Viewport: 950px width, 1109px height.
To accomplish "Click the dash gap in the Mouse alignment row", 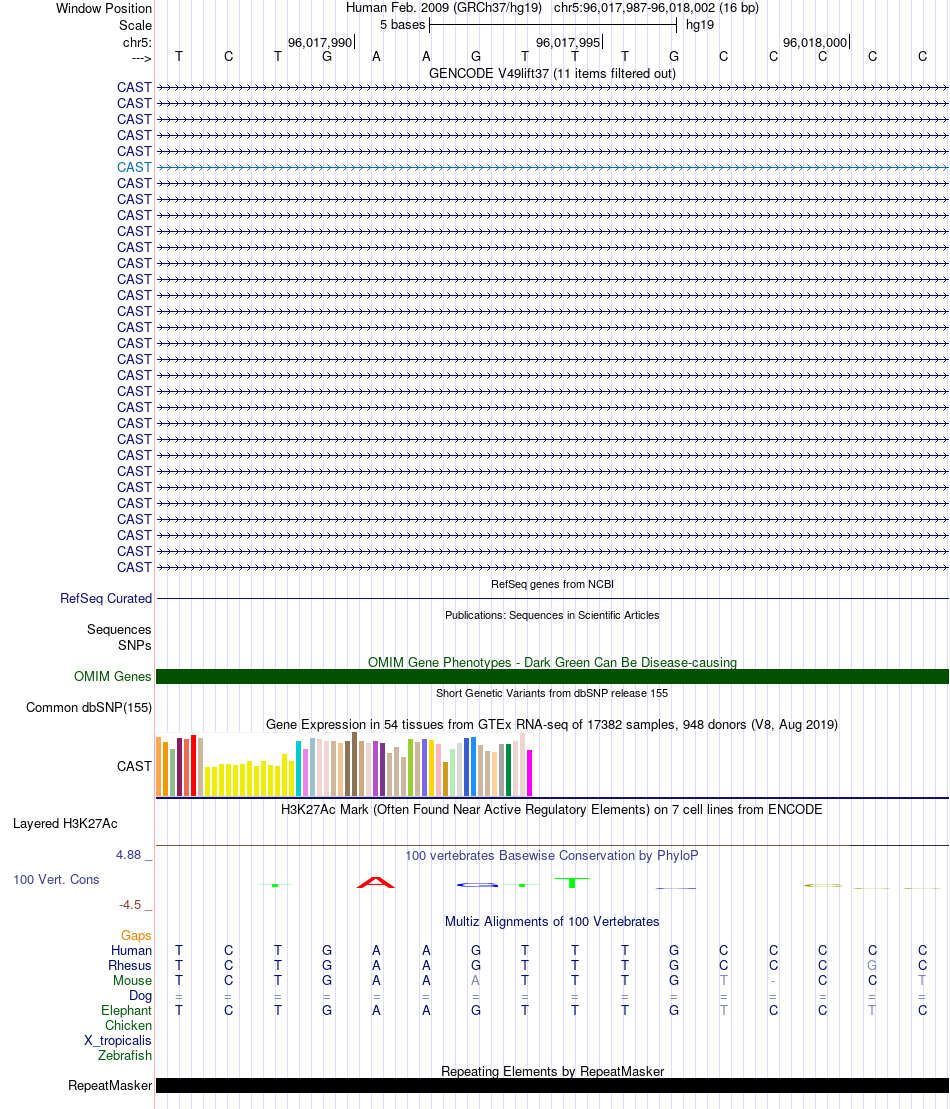I will coord(773,981).
